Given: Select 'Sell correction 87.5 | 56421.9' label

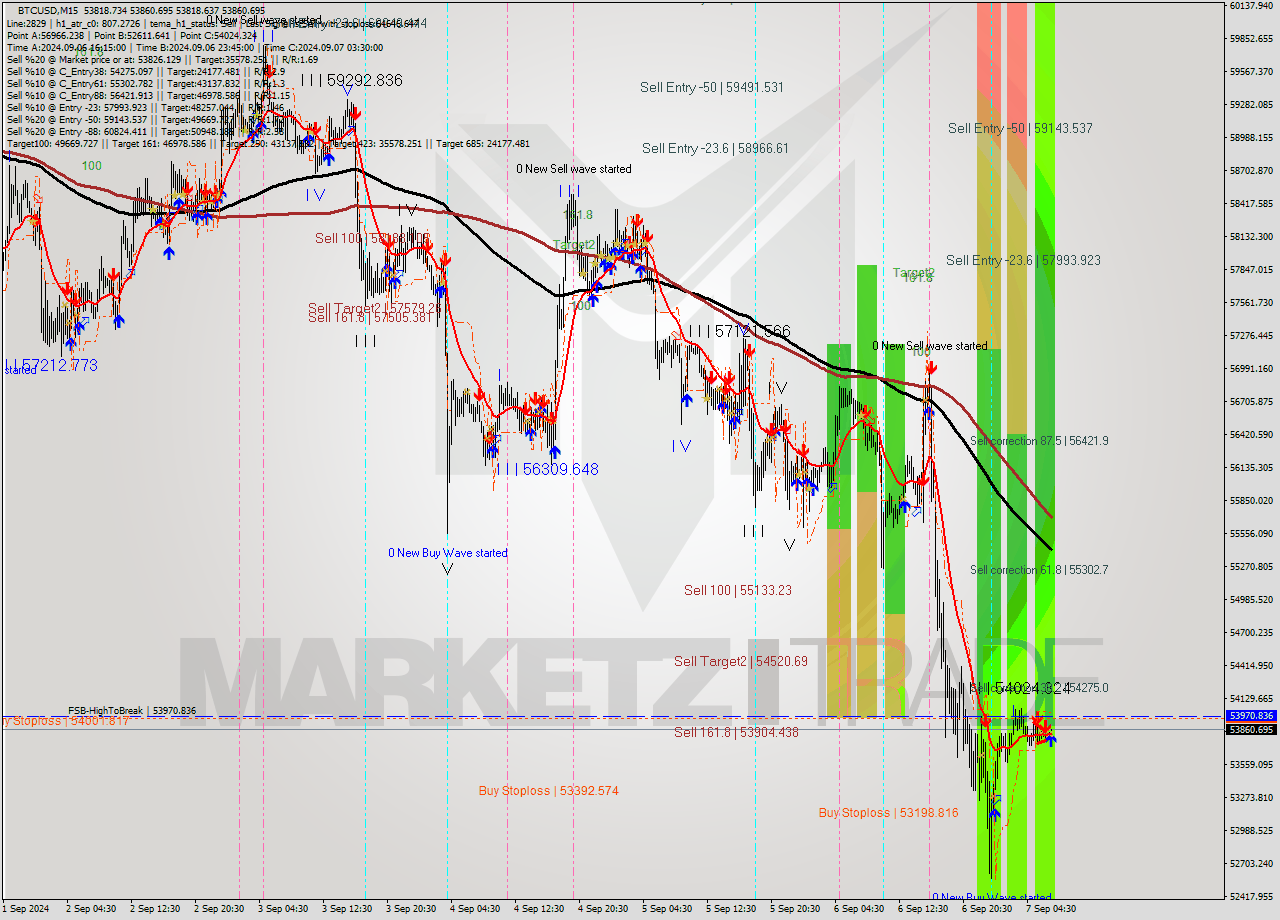Looking at the screenshot, I should pyautogui.click(x=1039, y=441).
